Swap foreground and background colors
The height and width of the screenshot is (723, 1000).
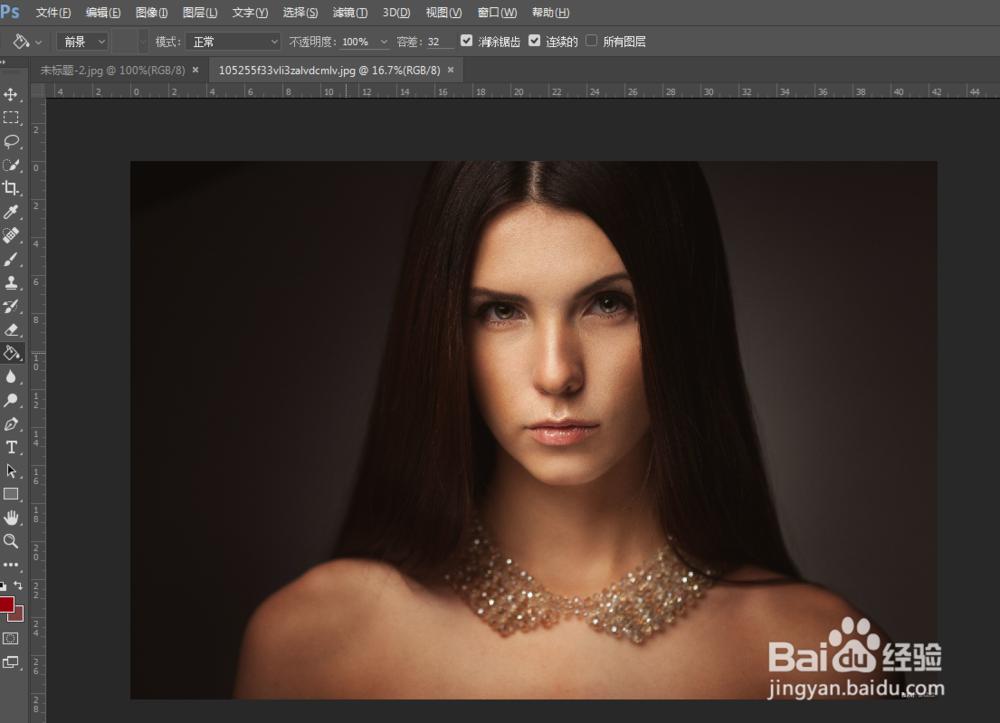(18, 585)
